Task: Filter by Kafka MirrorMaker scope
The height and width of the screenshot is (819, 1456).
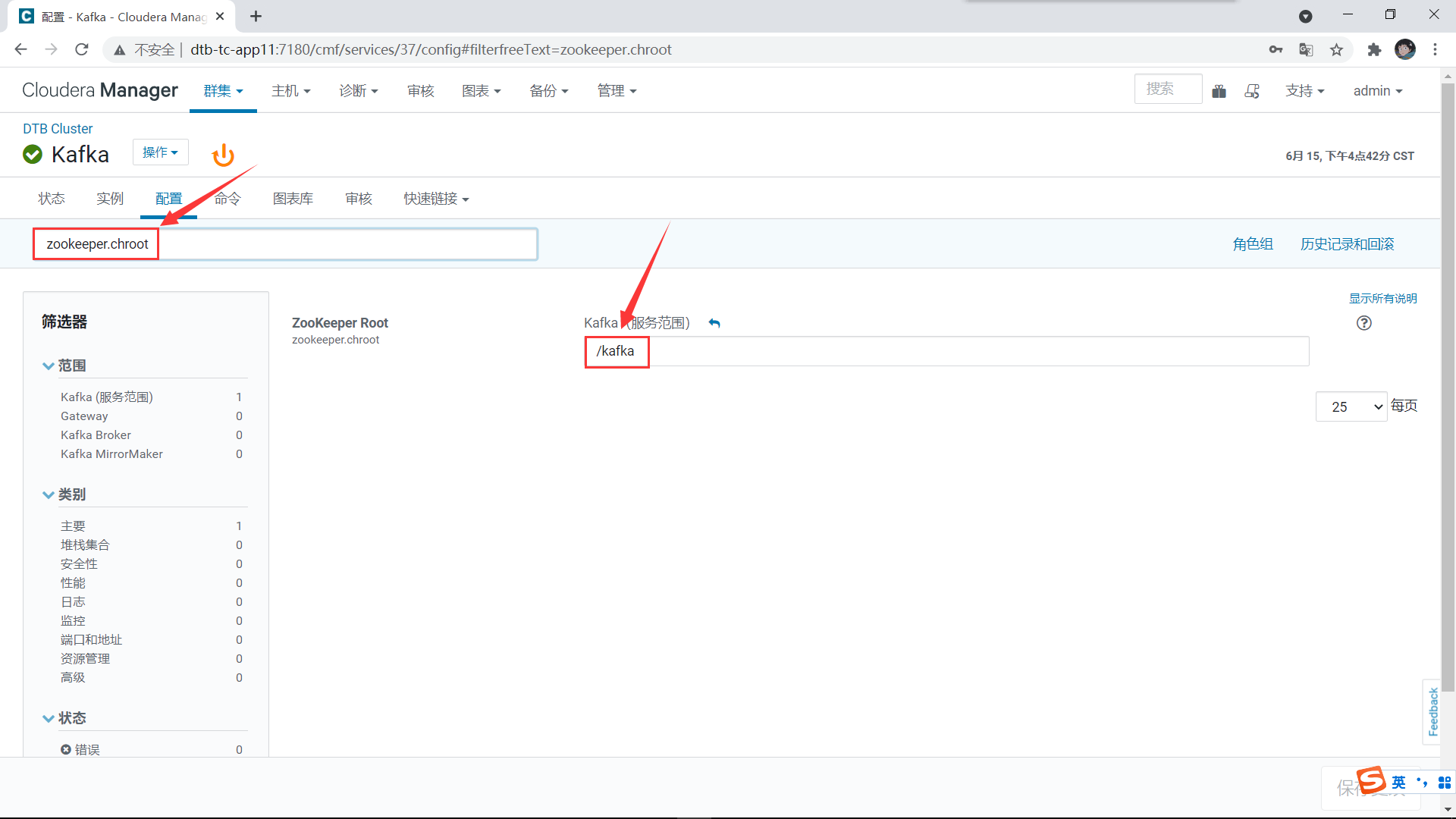Action: [111, 454]
